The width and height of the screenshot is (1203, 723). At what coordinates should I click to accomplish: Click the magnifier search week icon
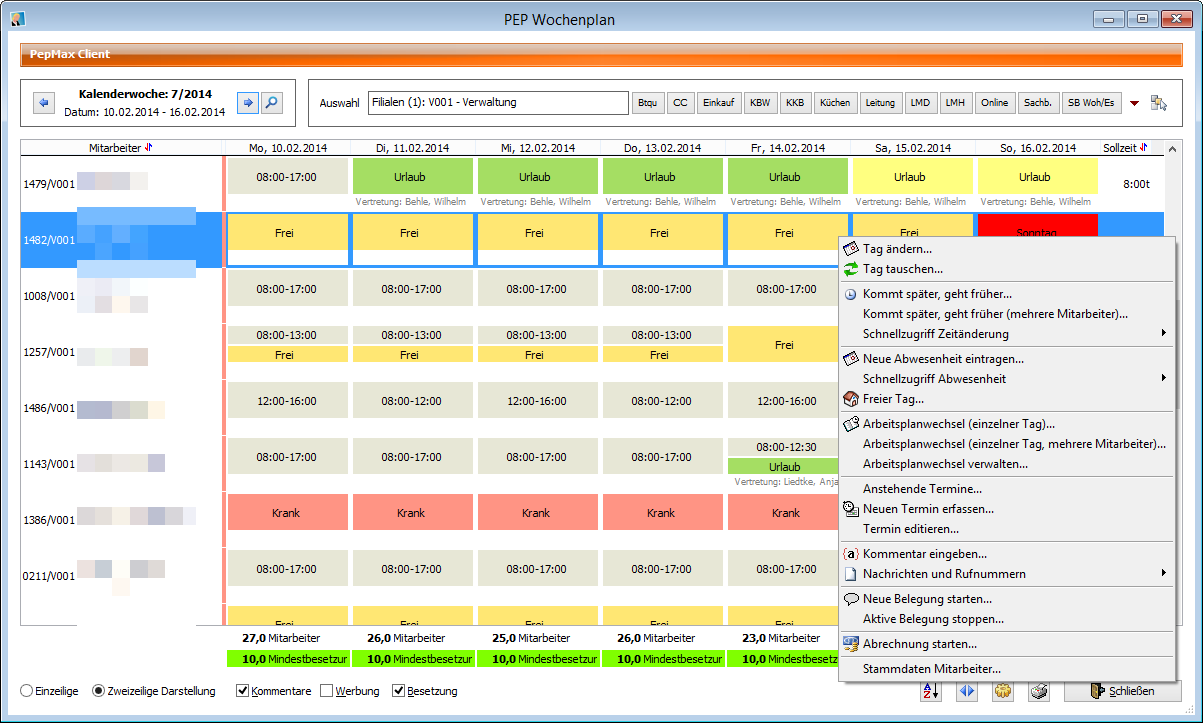pyautogui.click(x=271, y=103)
